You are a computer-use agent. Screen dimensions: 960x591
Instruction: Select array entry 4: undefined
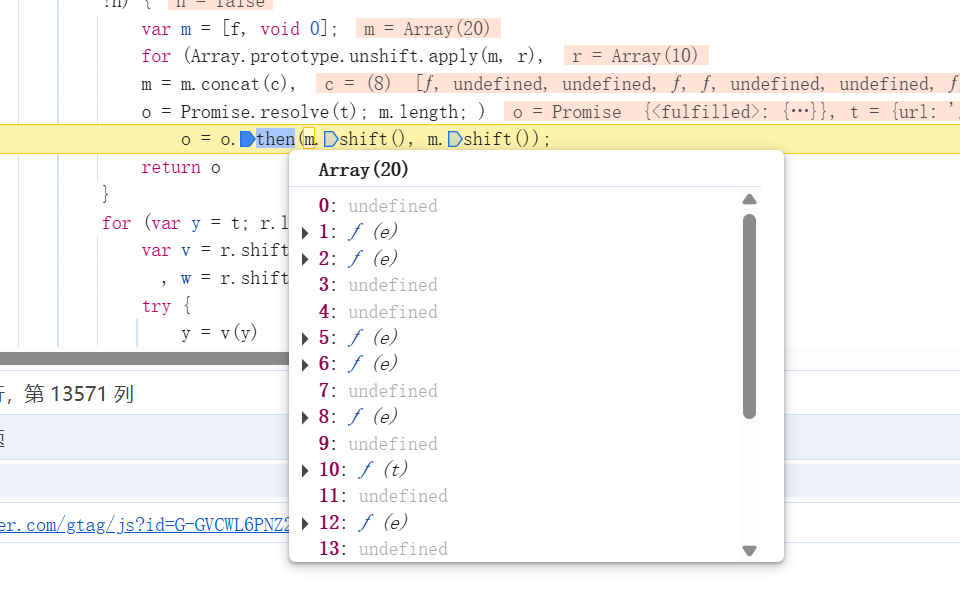click(378, 312)
